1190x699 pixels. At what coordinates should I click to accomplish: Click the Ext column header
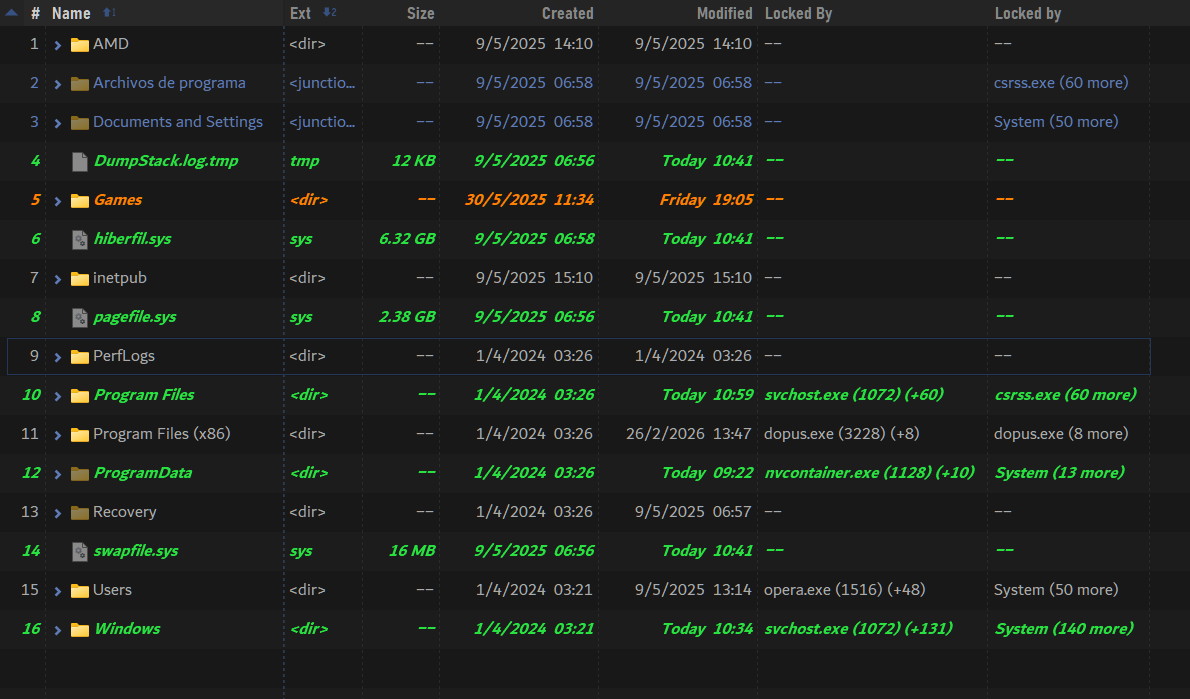[x=300, y=13]
